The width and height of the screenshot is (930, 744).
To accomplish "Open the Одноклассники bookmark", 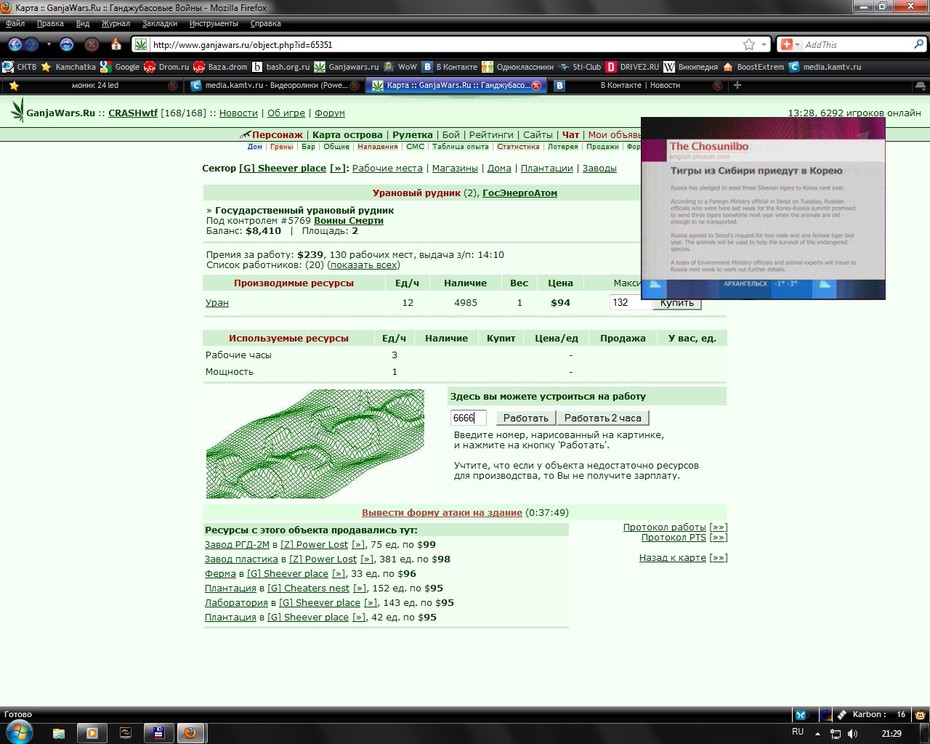I will tap(517, 67).
